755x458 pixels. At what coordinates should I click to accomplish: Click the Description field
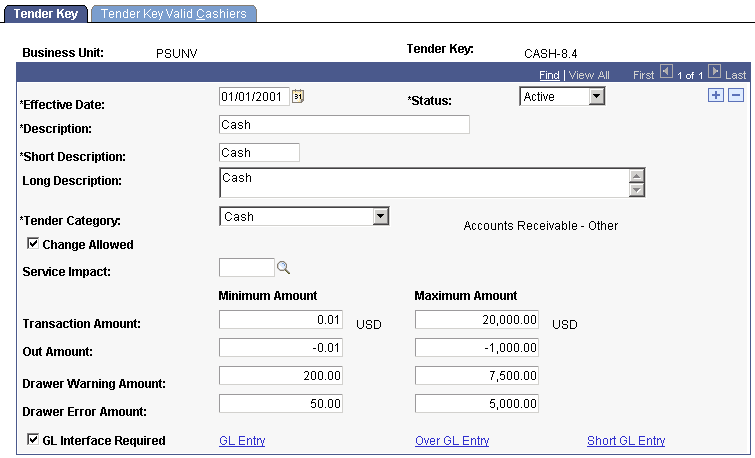click(344, 124)
